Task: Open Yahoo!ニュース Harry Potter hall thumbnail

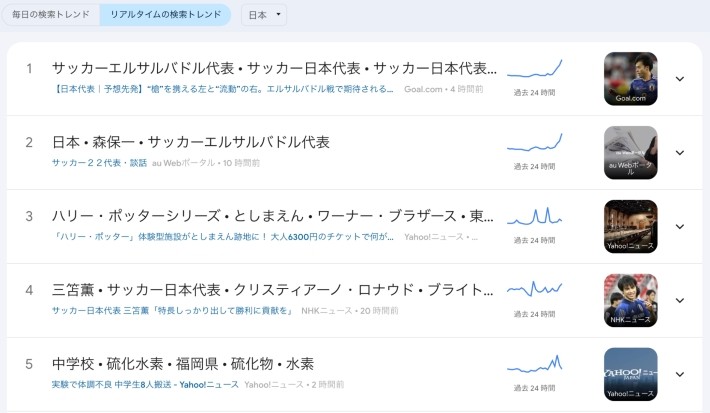Action: click(x=631, y=226)
